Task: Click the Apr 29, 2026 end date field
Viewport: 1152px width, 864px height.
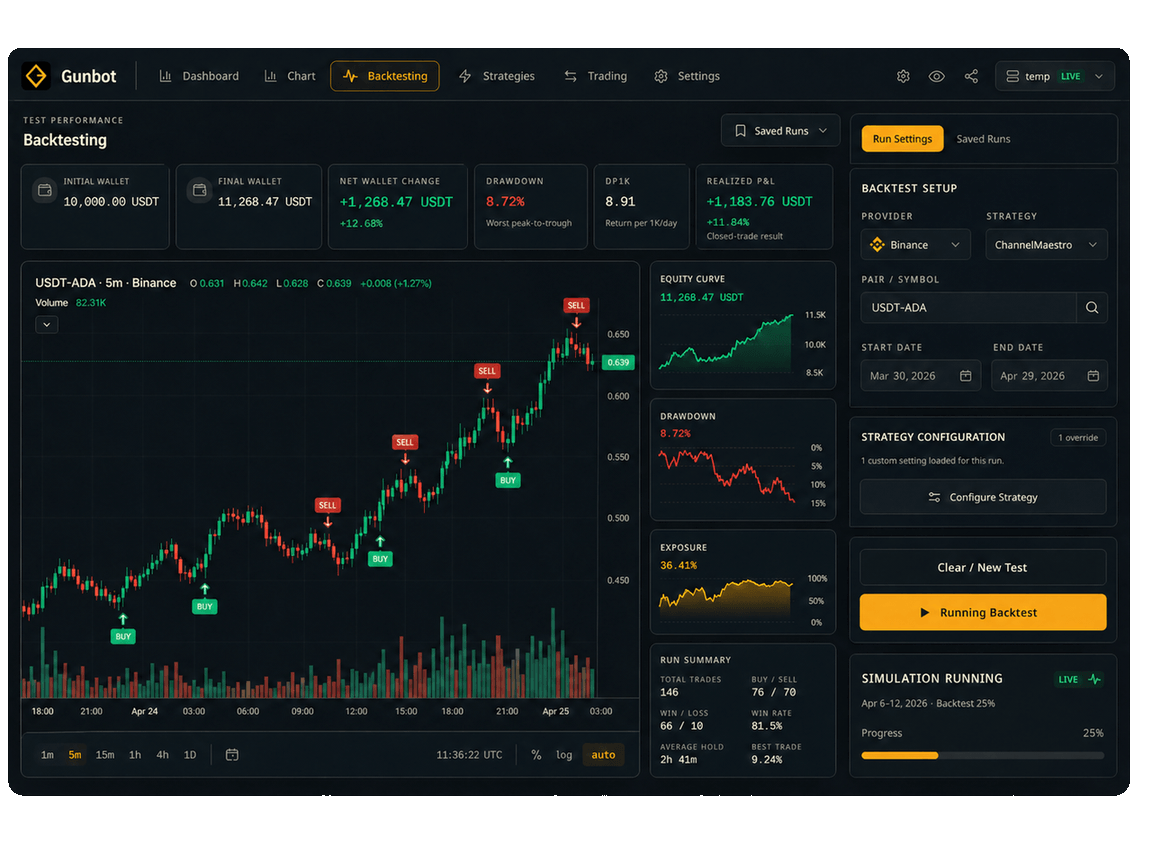Action: pyautogui.click(x=1049, y=375)
